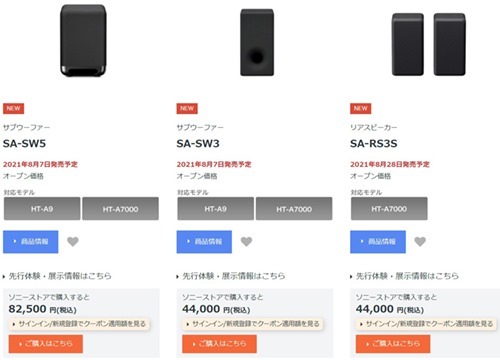Expand coupon sign-in link for SA-SW3
Screen dimensions: 500x360
click(253, 324)
